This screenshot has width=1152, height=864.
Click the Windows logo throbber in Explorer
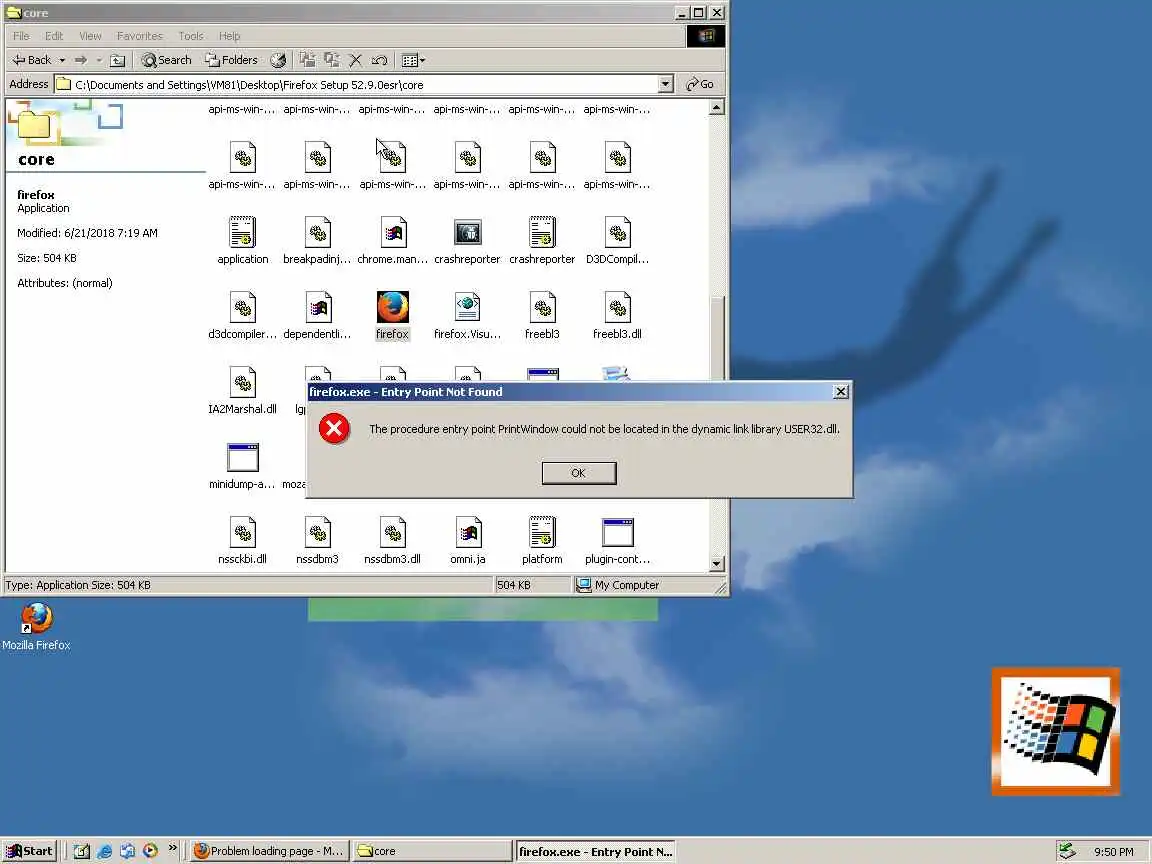pyautogui.click(x=706, y=36)
